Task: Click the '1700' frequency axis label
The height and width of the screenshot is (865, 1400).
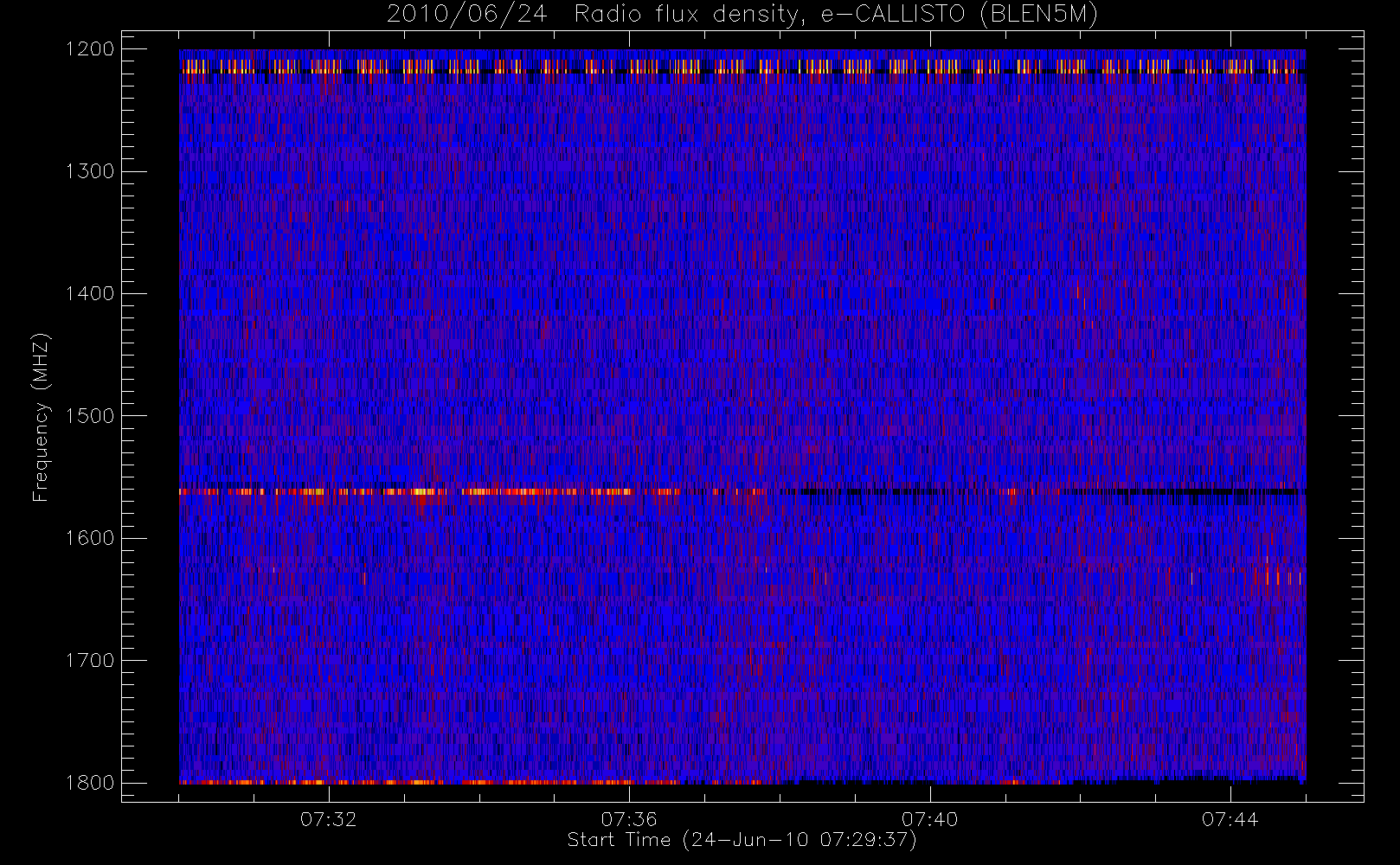Action: [90, 660]
